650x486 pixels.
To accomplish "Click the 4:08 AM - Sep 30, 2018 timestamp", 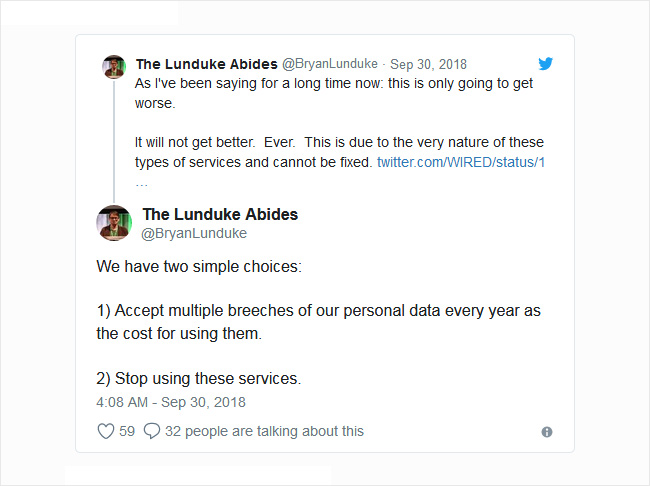I will [171, 402].
